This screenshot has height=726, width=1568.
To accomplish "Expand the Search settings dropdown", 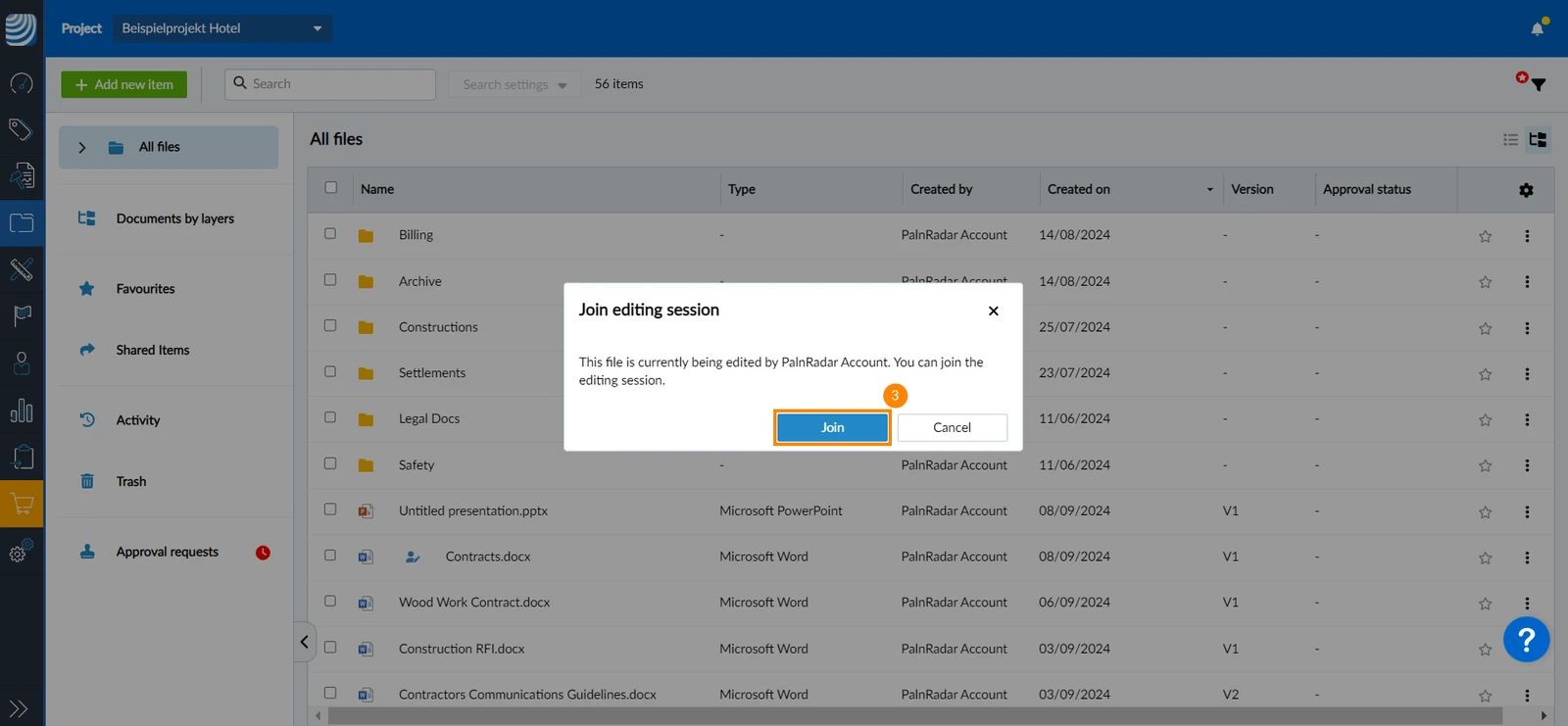I will tap(514, 84).
